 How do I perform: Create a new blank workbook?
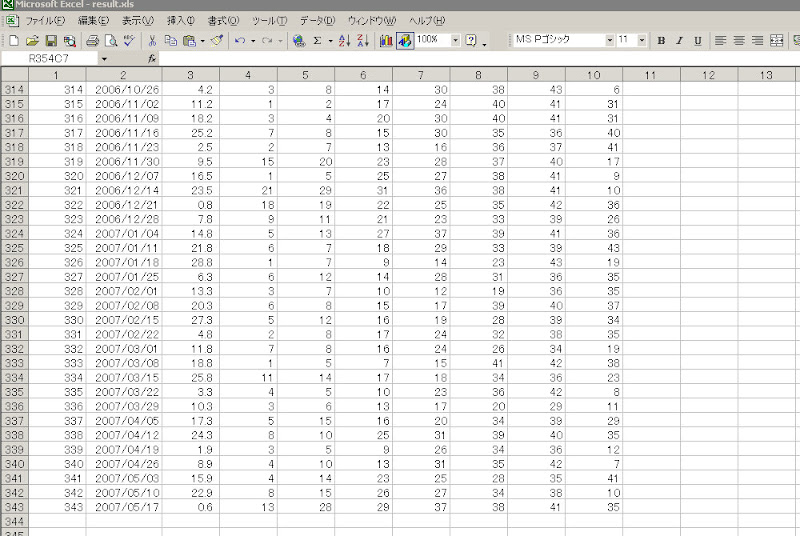click(14, 41)
